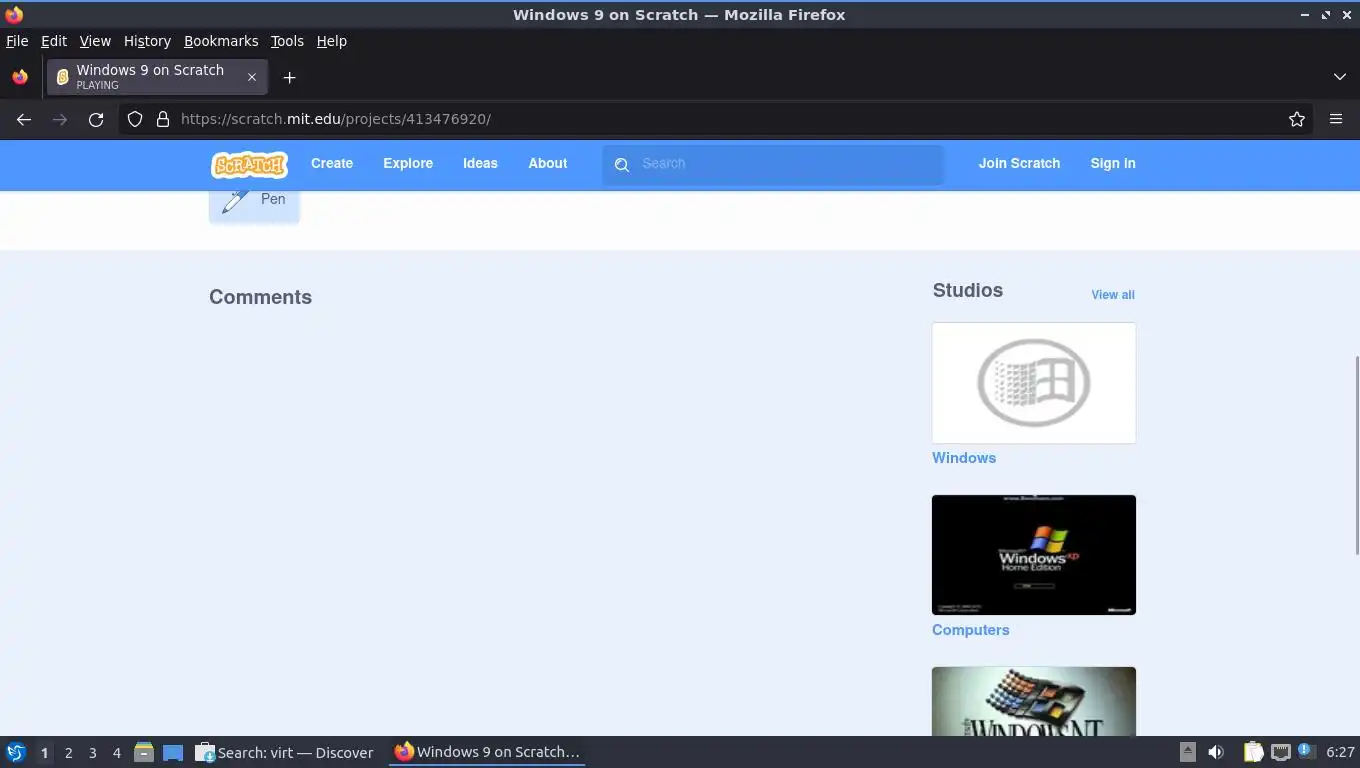Open the file manager taskbar icon

click(x=144, y=752)
